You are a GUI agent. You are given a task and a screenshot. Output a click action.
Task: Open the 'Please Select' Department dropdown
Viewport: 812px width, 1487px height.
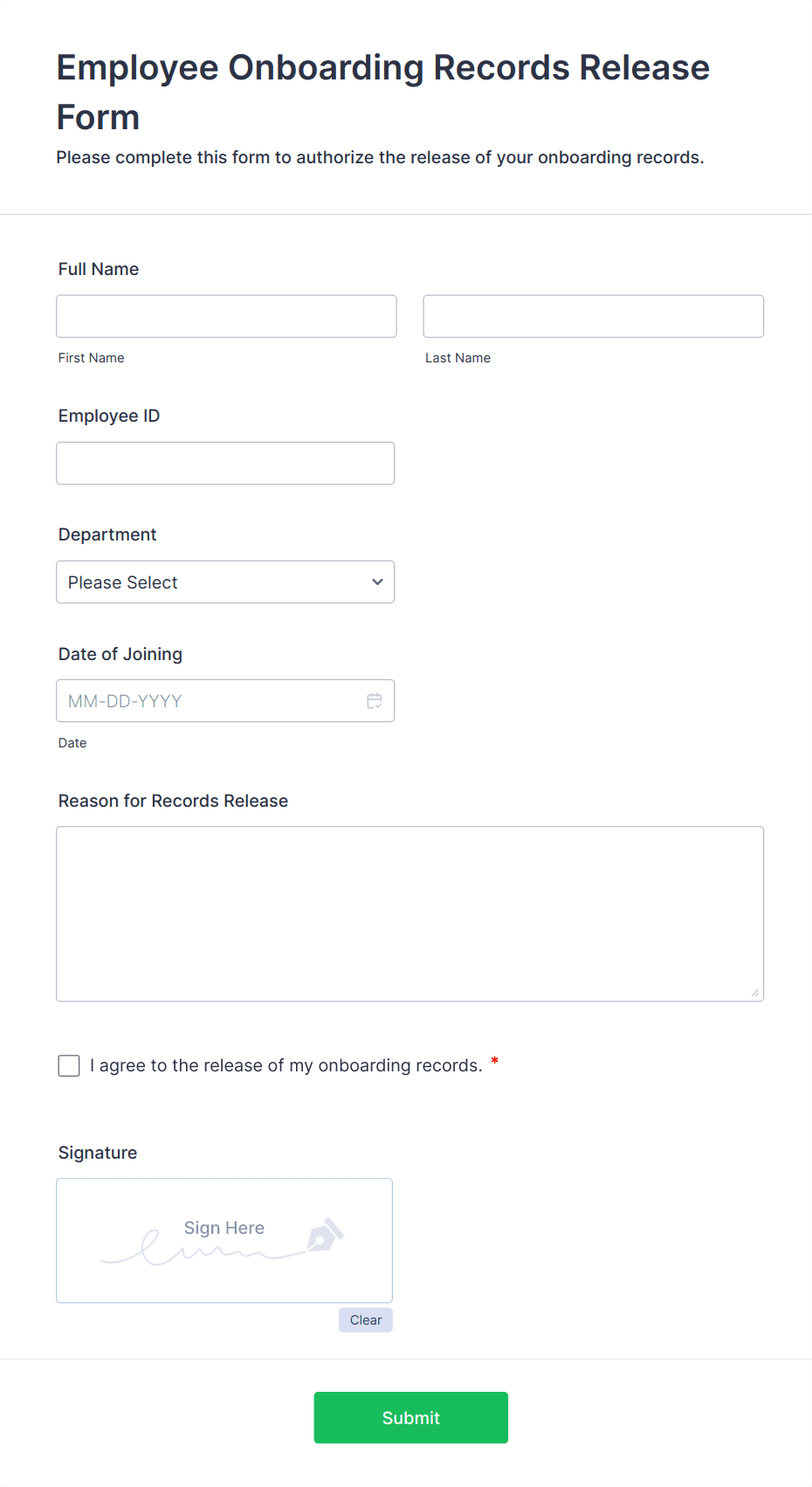pos(225,582)
